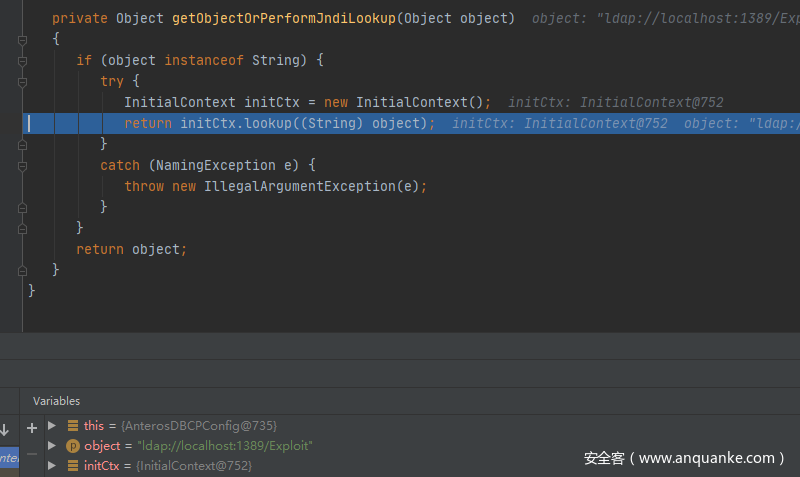
Task: Click the orange parameter icon beside 'object'
Action: tap(73, 446)
